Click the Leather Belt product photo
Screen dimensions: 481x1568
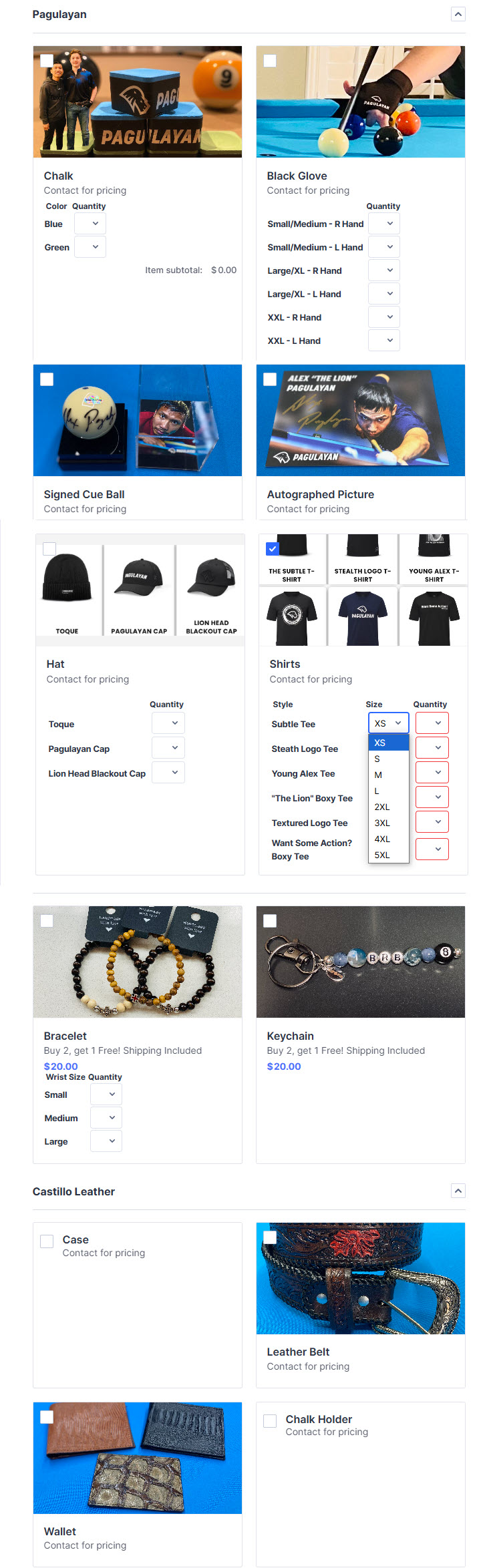click(x=361, y=1278)
